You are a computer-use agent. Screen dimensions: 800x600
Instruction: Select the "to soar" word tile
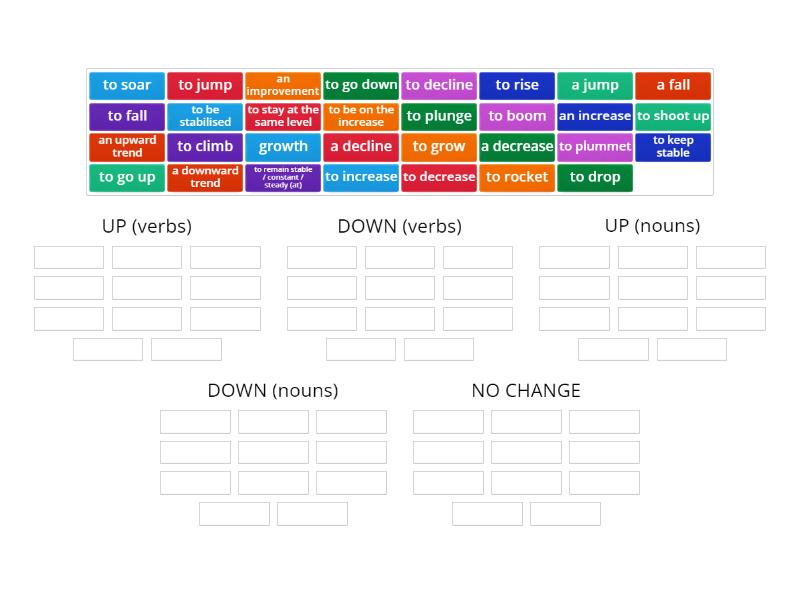tap(126, 85)
